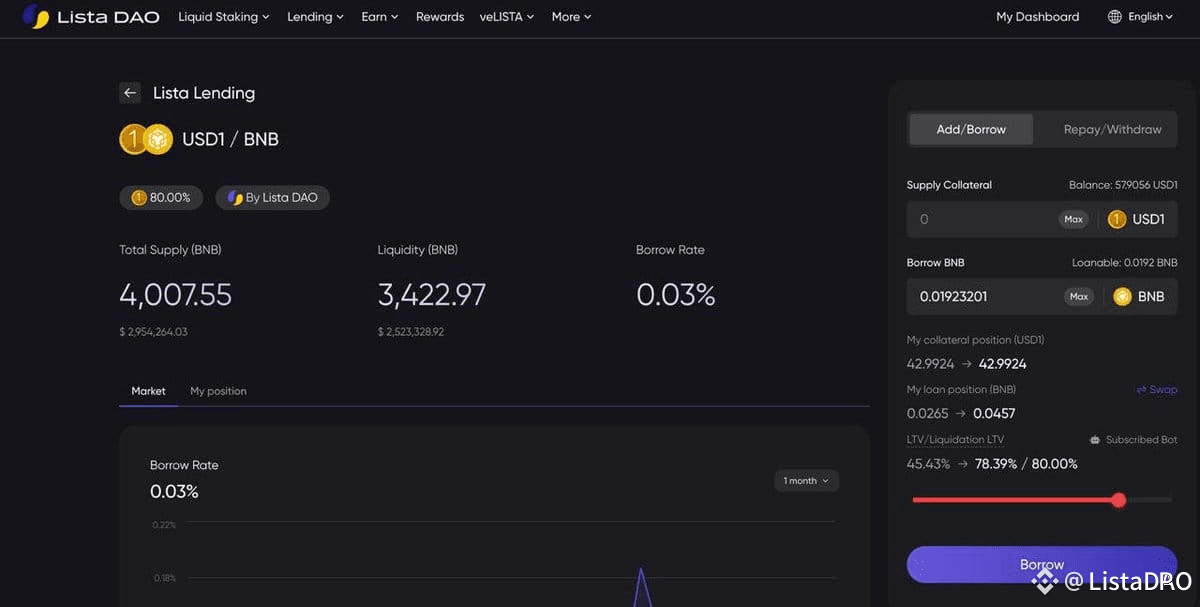1200x607 pixels.
Task: Click the Lista icon in By Lista DAO badge
Action: coord(235,198)
